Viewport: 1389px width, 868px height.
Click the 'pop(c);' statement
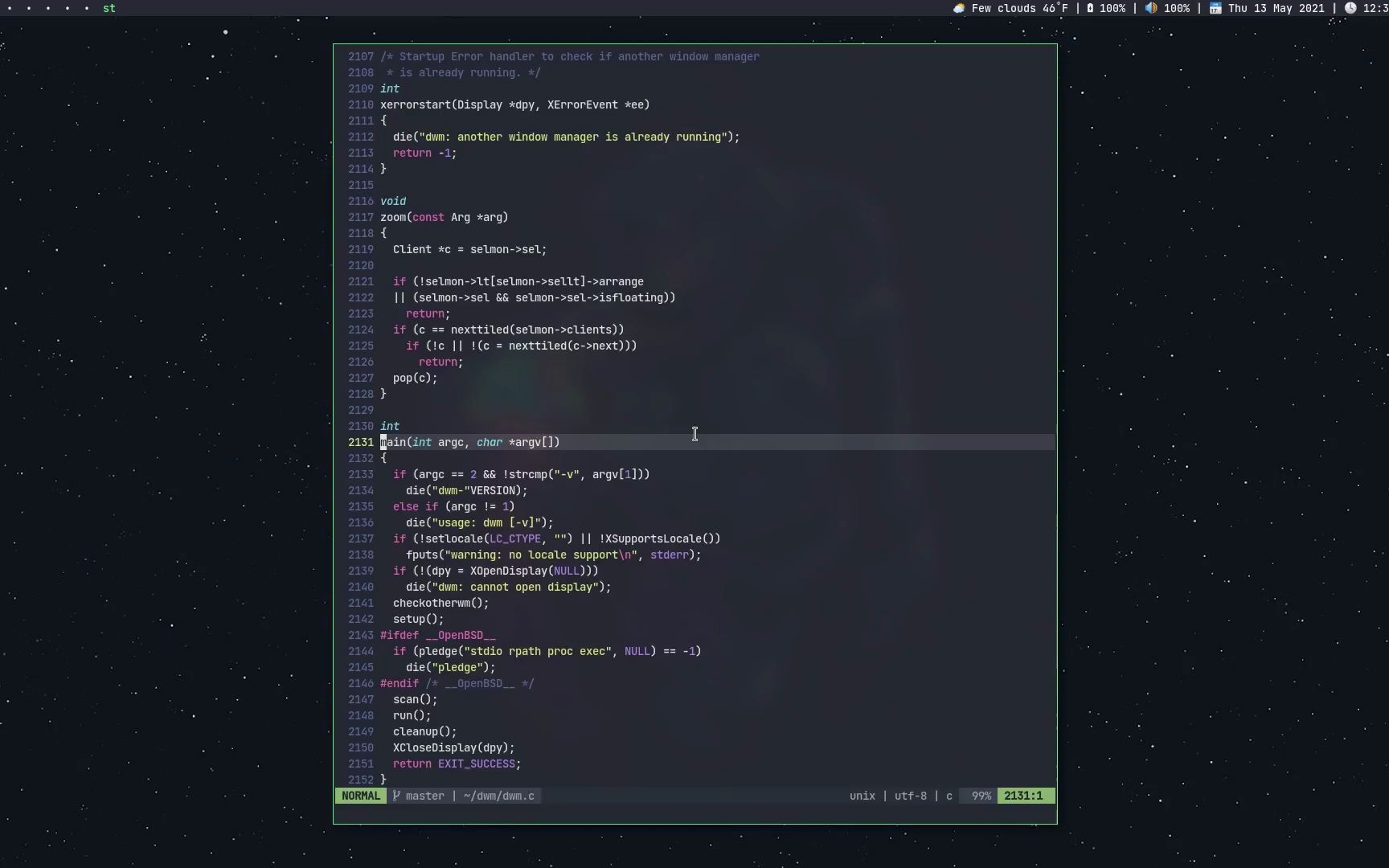pyautogui.click(x=416, y=378)
